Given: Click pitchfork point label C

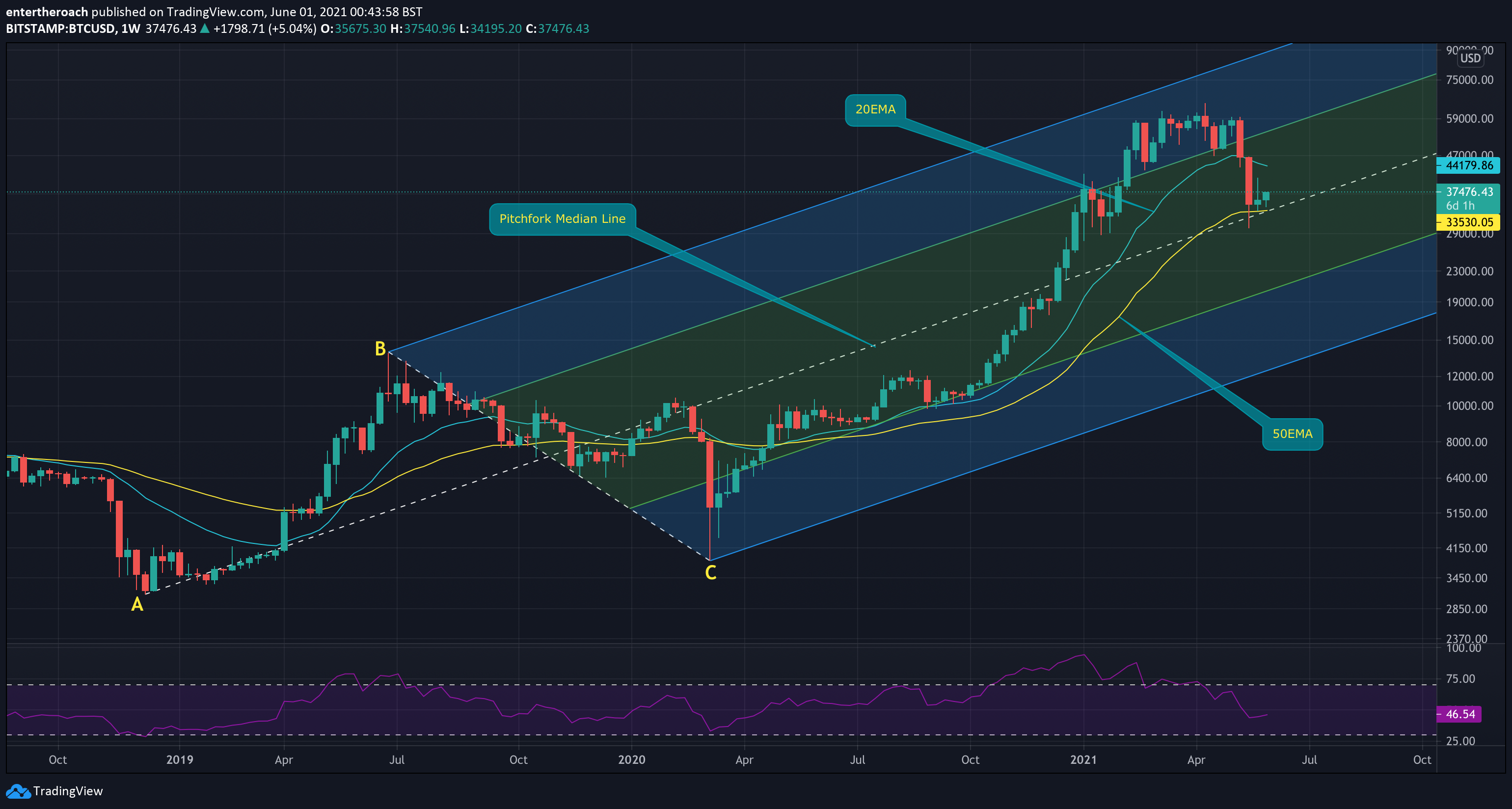Looking at the screenshot, I should point(710,572).
